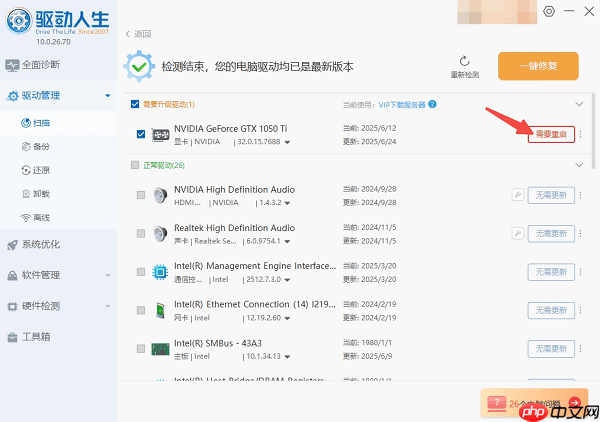600x422 pixels.
Task: Expand arrow beside 硬件检测
Action: (108, 306)
